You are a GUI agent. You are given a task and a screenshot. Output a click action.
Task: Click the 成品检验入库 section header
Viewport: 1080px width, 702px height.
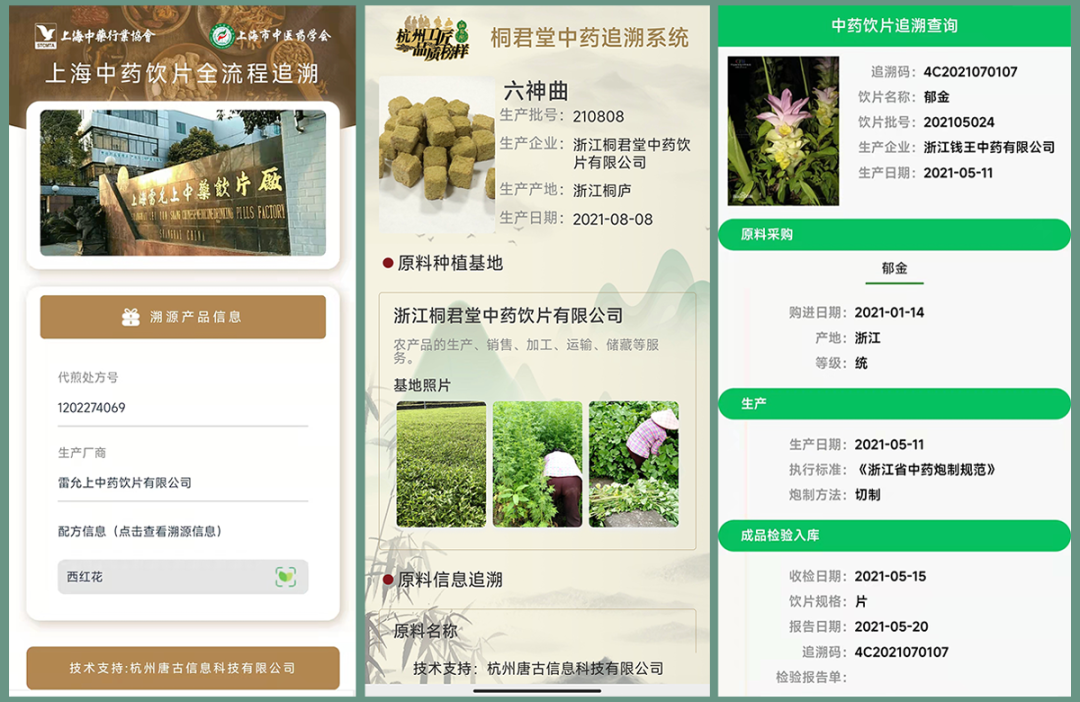(894, 535)
